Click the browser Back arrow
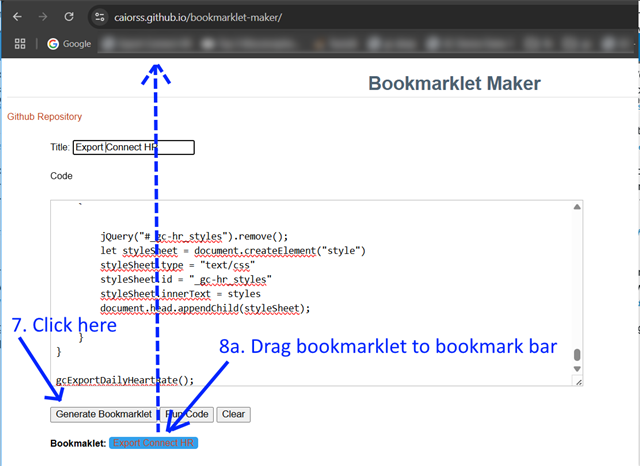 [x=17, y=17]
